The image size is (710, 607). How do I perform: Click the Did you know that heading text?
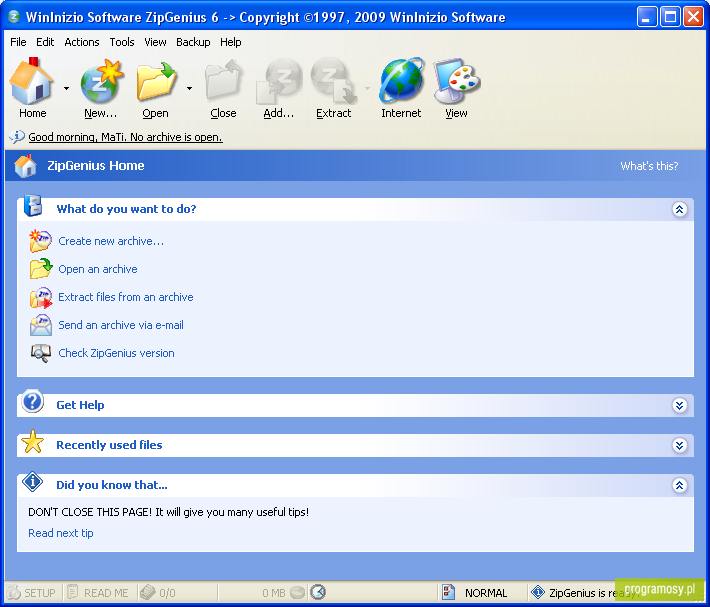coord(112,485)
